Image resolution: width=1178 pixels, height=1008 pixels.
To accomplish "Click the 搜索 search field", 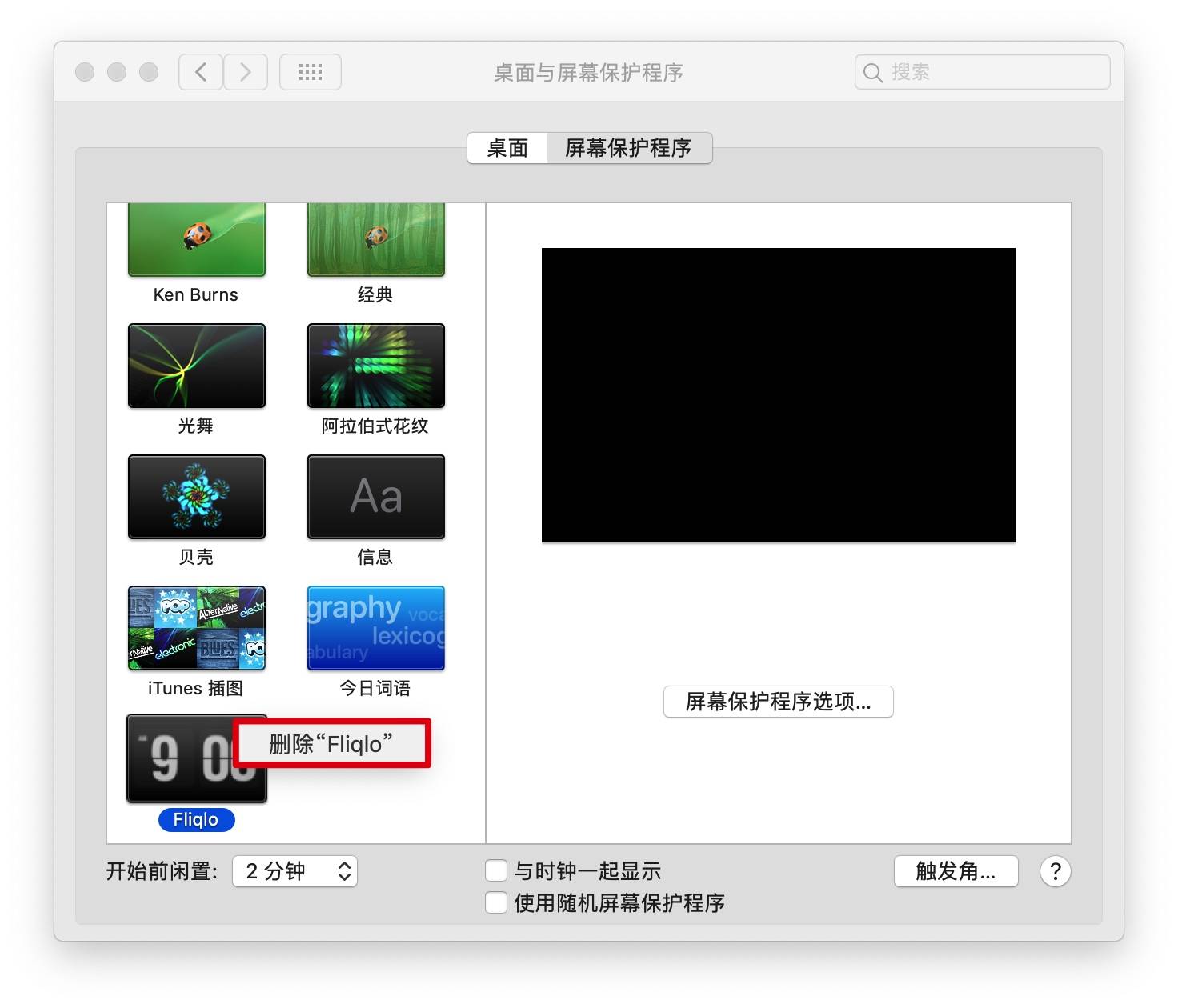I will coord(981,71).
